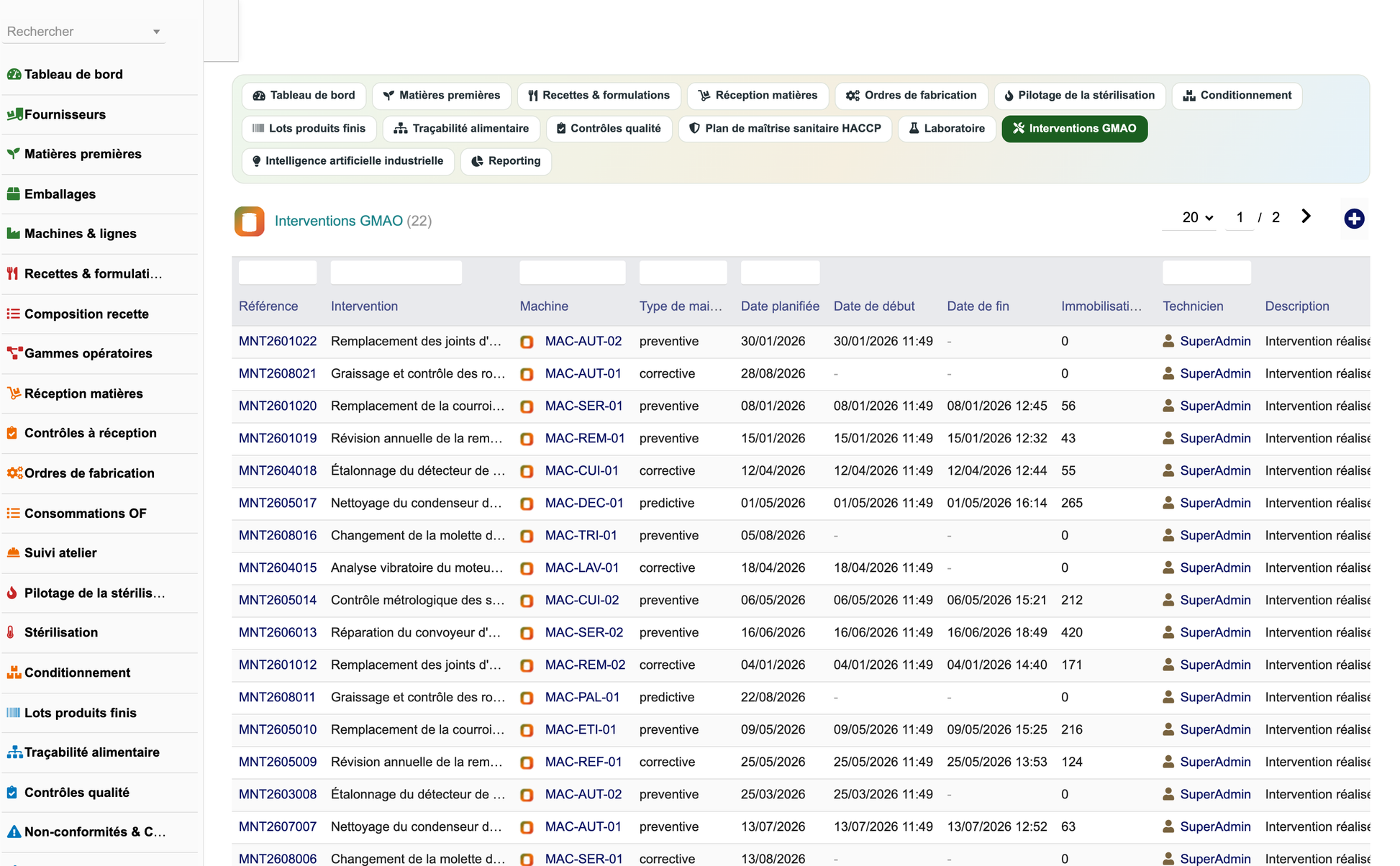The width and height of the screenshot is (1400, 866).
Task: Click the Recettes & formulations sidebar utensils icon
Action: [x=12, y=273]
